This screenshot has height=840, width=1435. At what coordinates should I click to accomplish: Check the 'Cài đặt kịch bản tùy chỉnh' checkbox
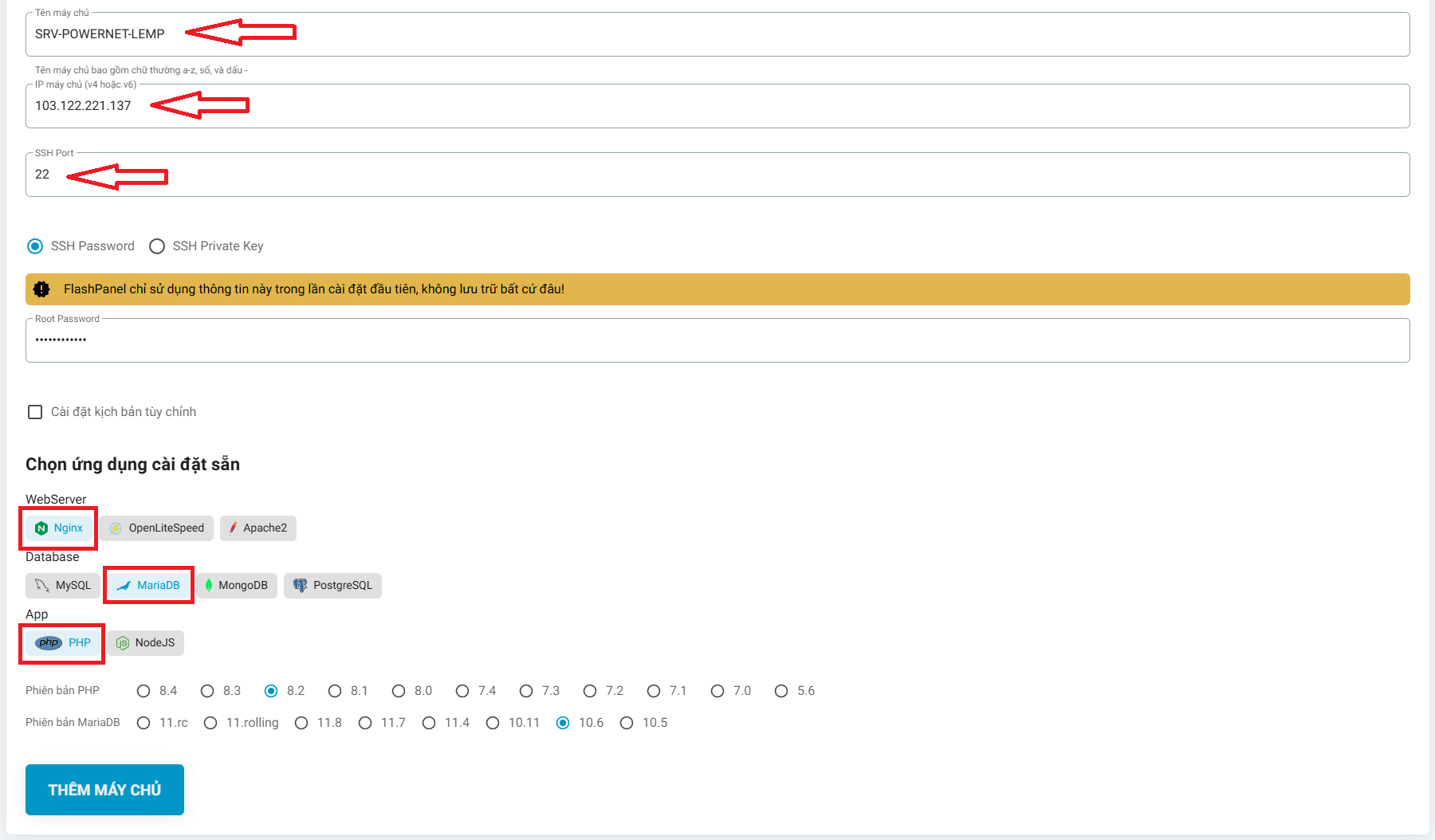[35, 412]
